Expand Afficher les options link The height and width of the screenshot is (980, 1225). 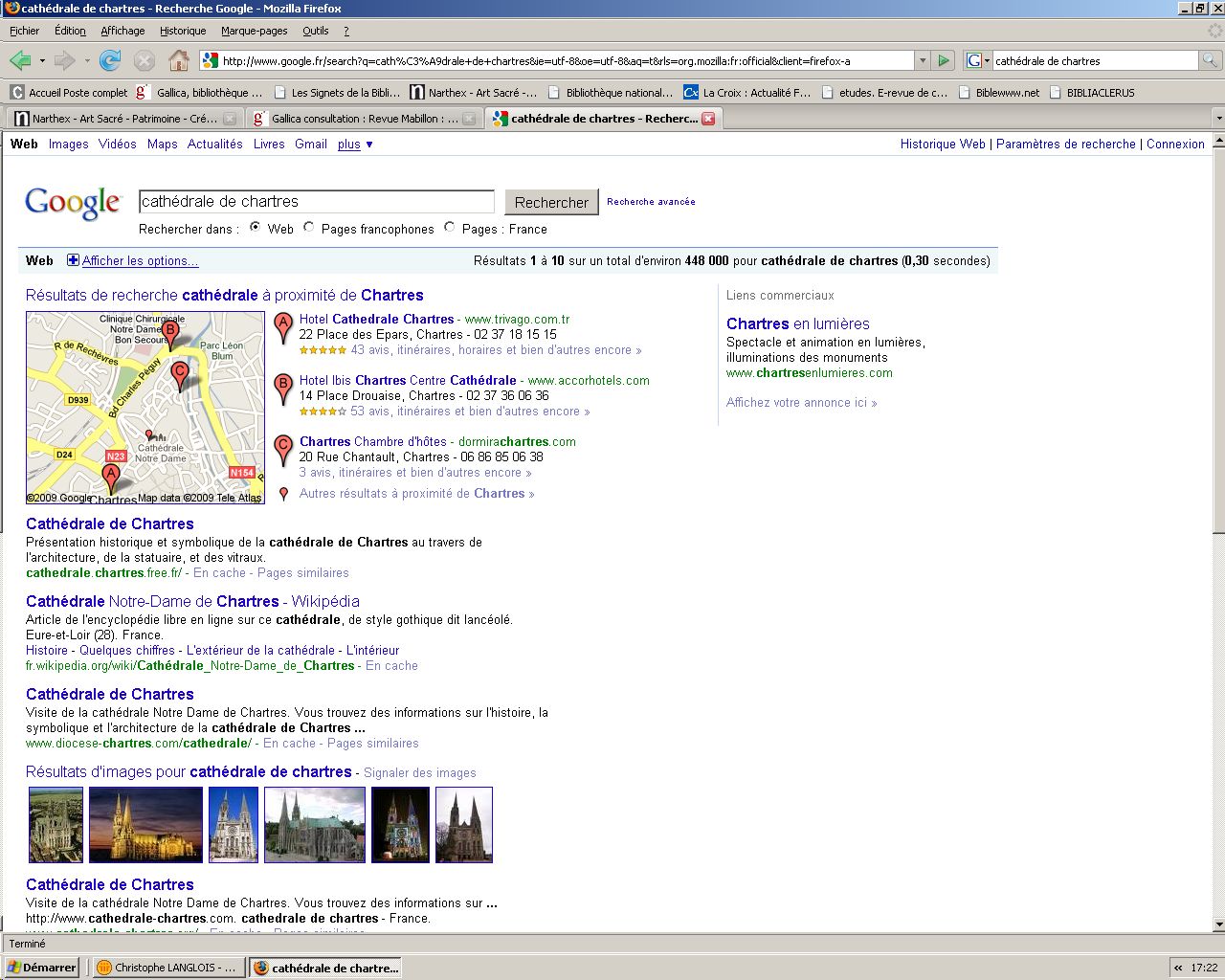[140, 260]
